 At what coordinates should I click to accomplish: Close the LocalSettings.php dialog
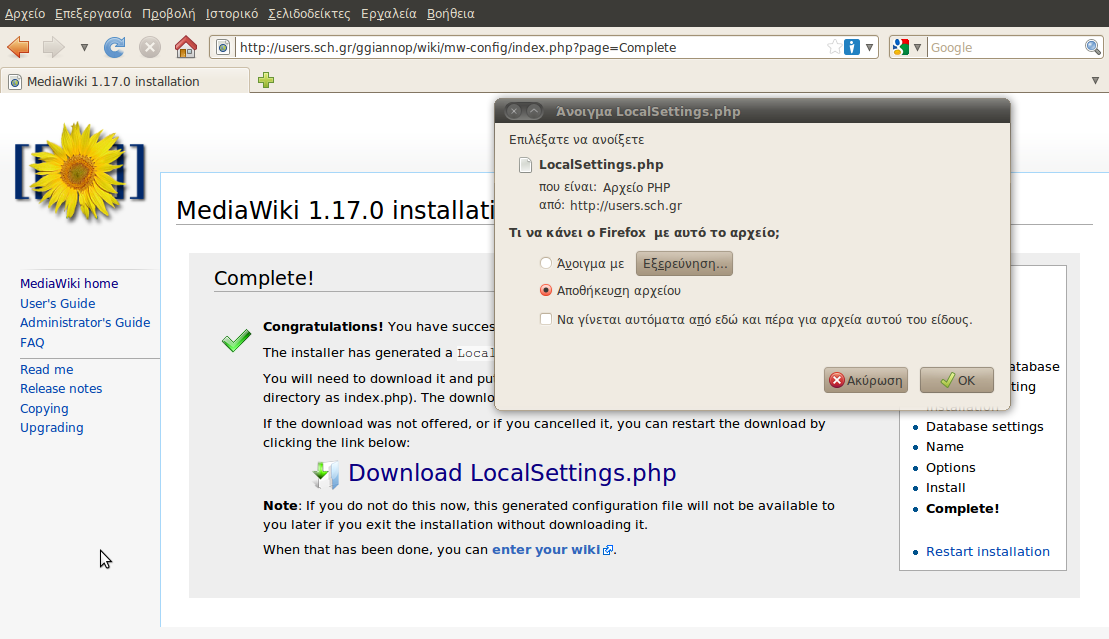click(514, 111)
